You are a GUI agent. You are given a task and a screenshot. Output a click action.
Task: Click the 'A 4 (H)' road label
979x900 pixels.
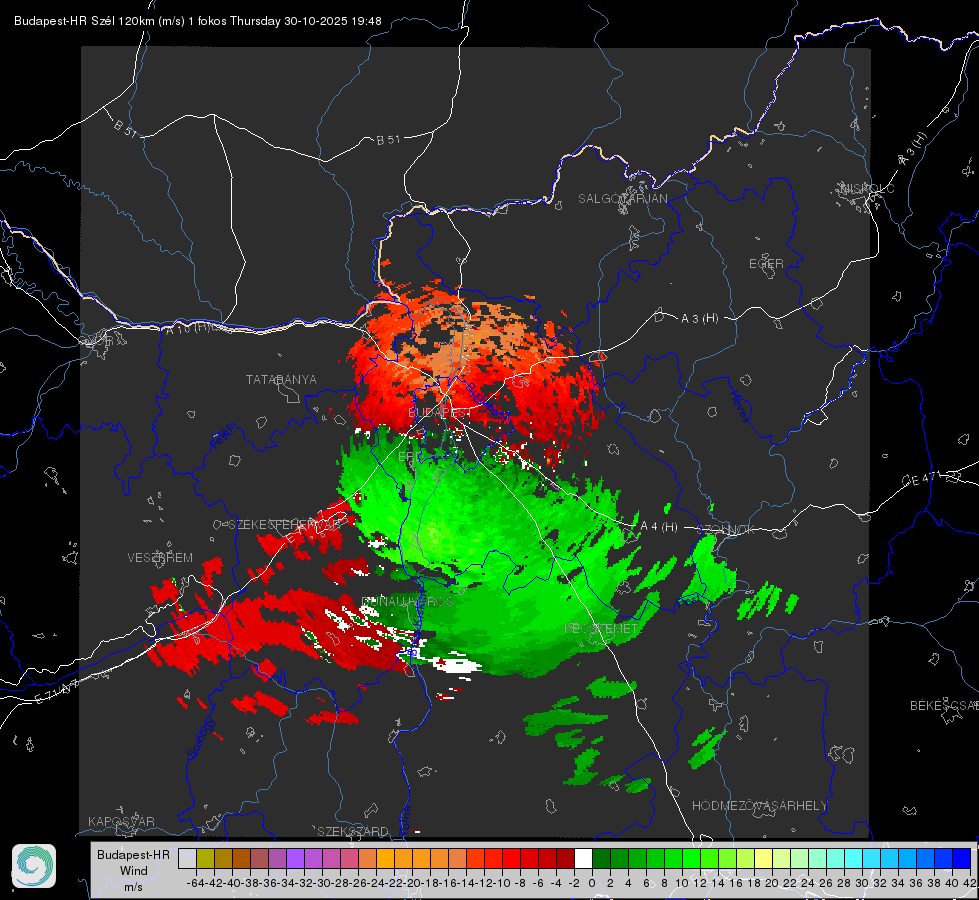coord(659,527)
